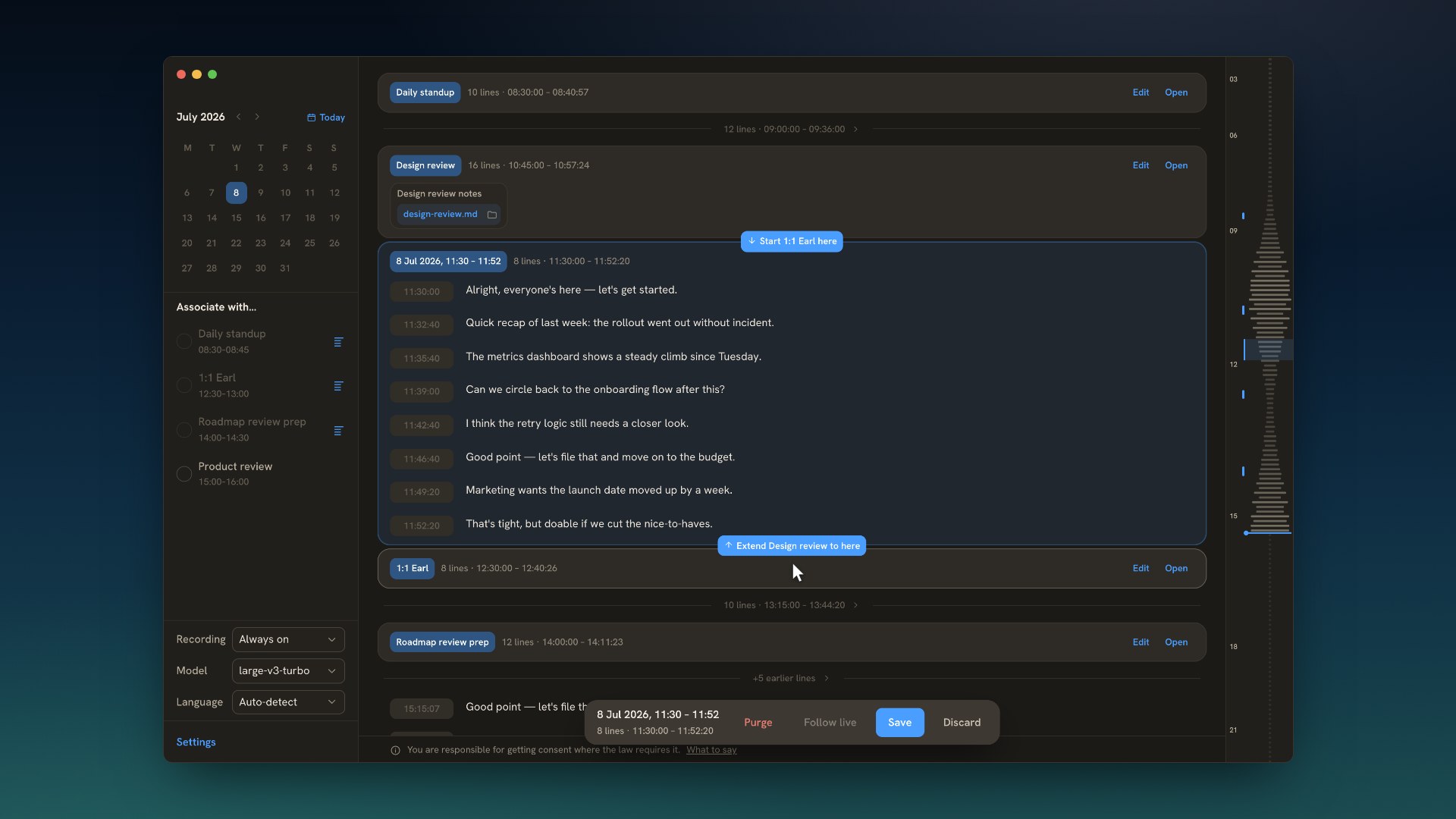Expand the 13:15:00 - 13:44:20 collapsed segment
The width and height of the screenshot is (1456, 819).
click(x=791, y=605)
